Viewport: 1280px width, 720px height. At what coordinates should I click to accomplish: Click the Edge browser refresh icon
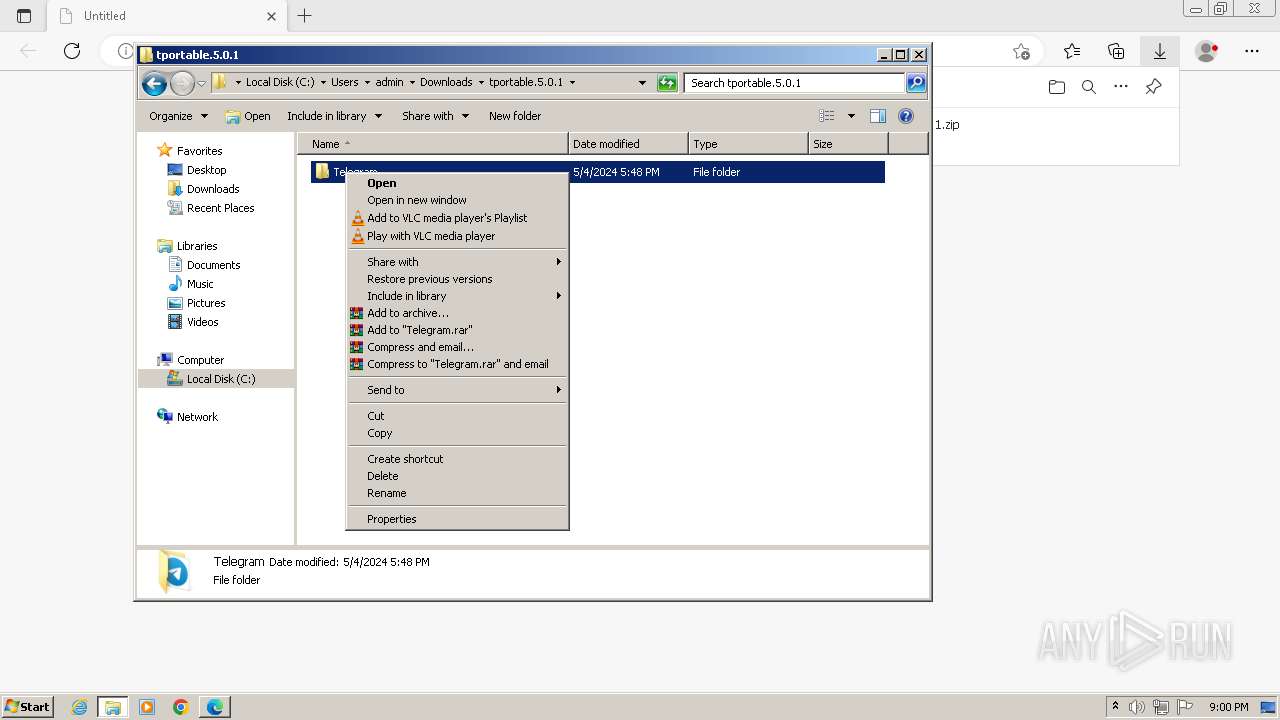[x=72, y=51]
